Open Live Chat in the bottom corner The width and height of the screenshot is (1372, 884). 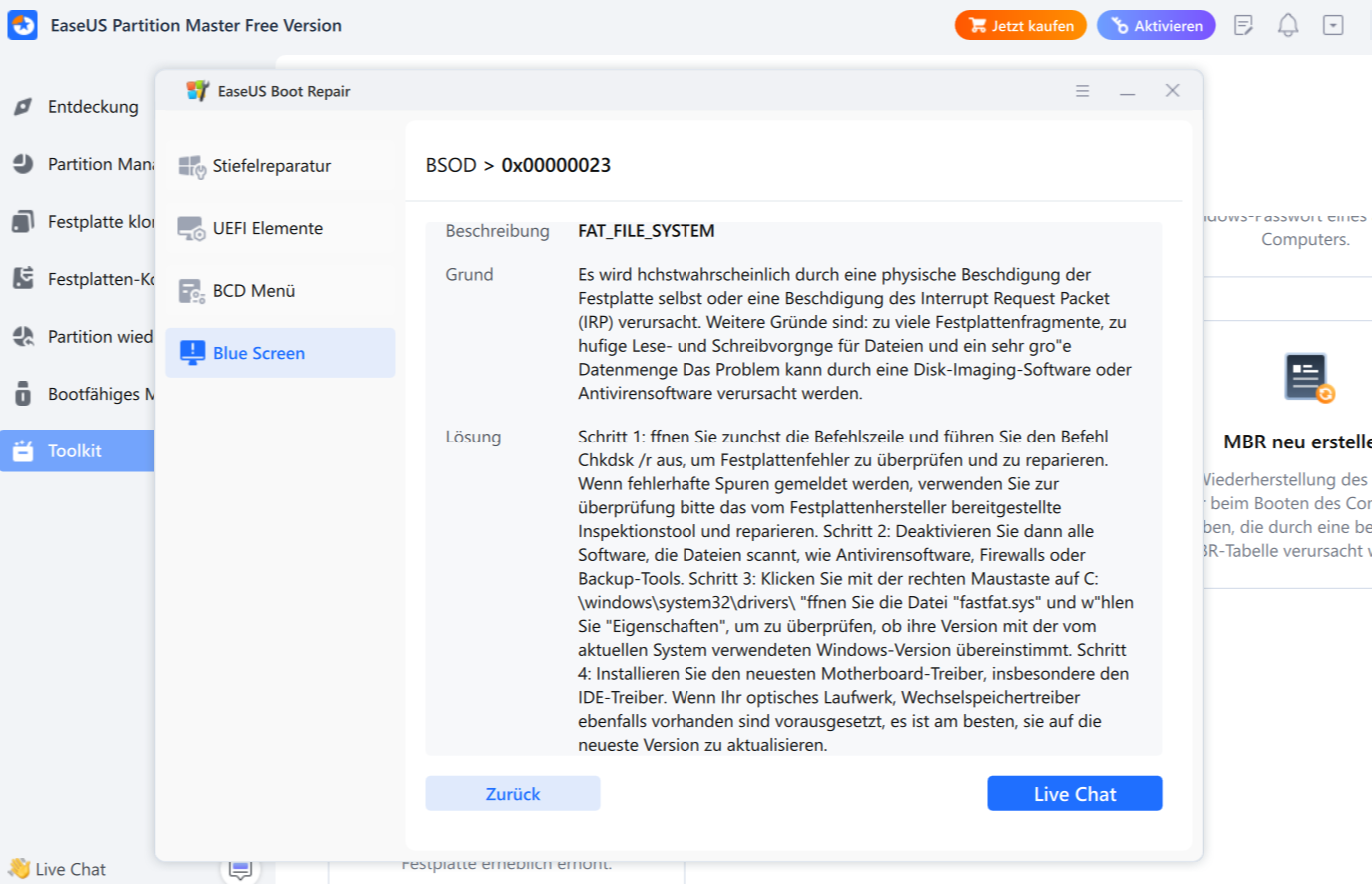click(57, 868)
